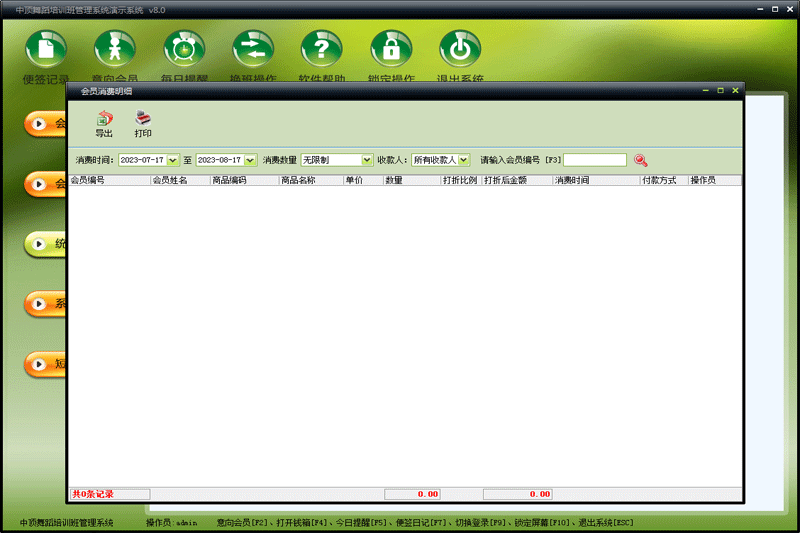The height and width of the screenshot is (533, 800).
Task: Sort by the 商品编码 column header
Action: click(245, 180)
